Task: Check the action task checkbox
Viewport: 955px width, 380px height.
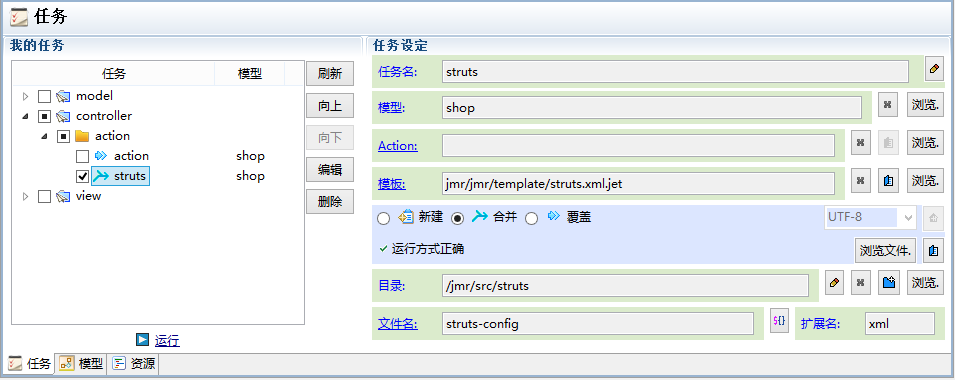Action: tap(82, 156)
